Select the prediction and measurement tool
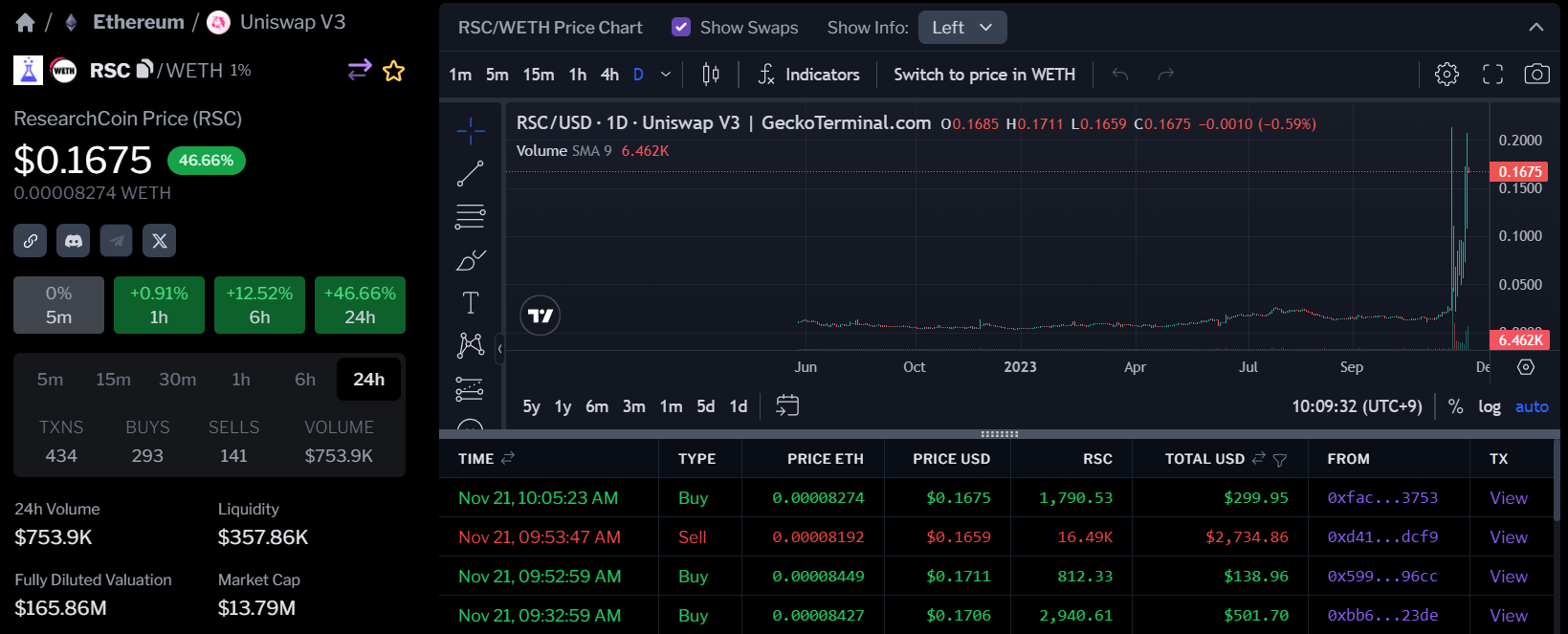 pos(470,388)
